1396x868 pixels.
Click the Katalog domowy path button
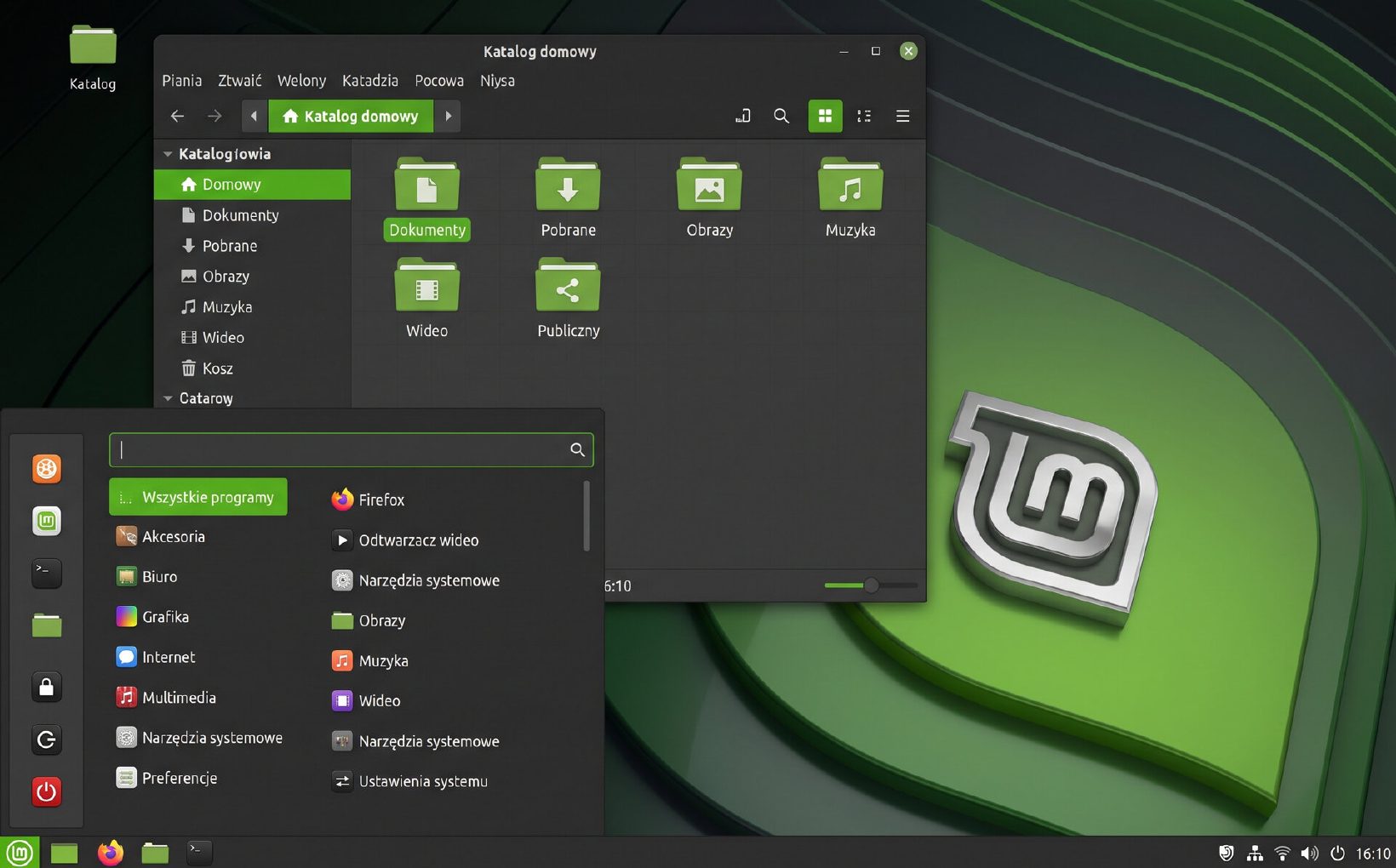351,116
